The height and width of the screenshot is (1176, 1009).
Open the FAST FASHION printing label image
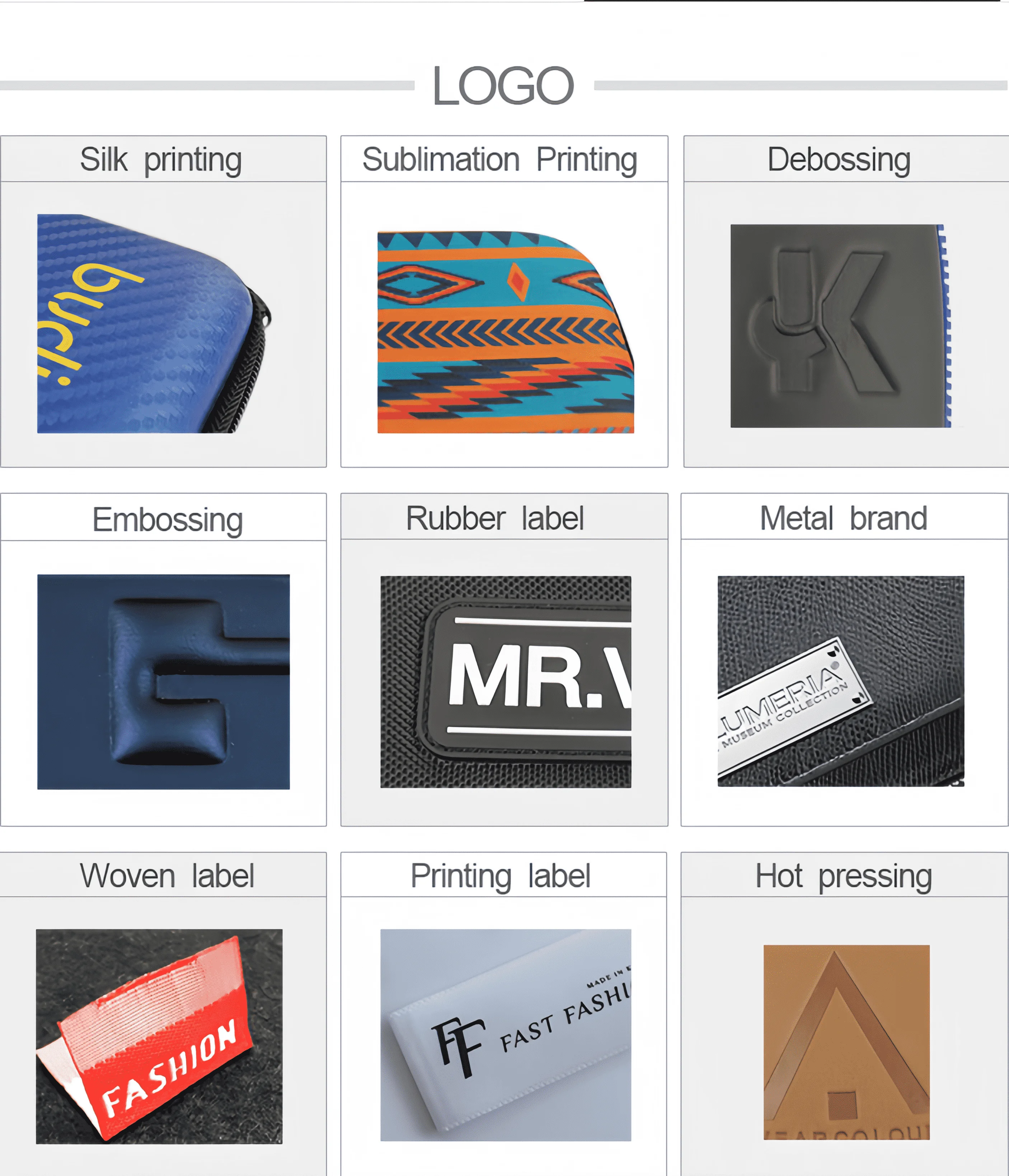coord(505,1035)
